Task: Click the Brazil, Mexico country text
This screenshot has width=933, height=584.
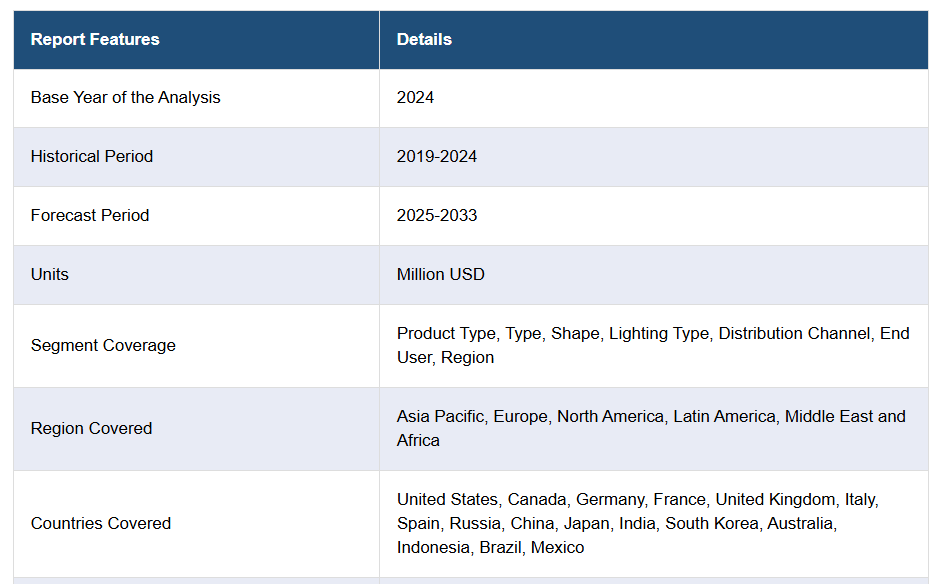Action: coord(531,548)
